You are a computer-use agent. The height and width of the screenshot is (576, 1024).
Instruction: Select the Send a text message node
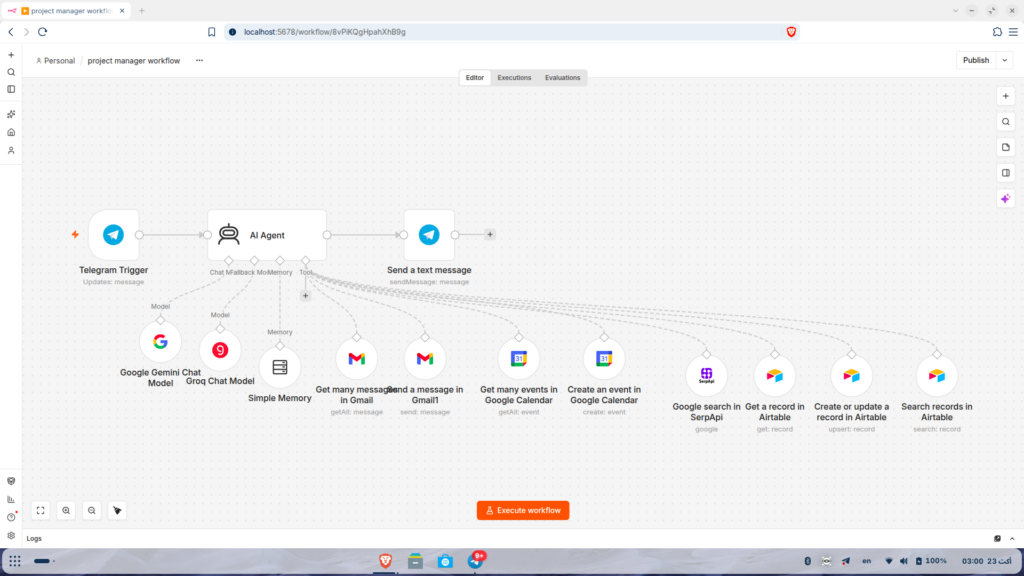click(429, 235)
